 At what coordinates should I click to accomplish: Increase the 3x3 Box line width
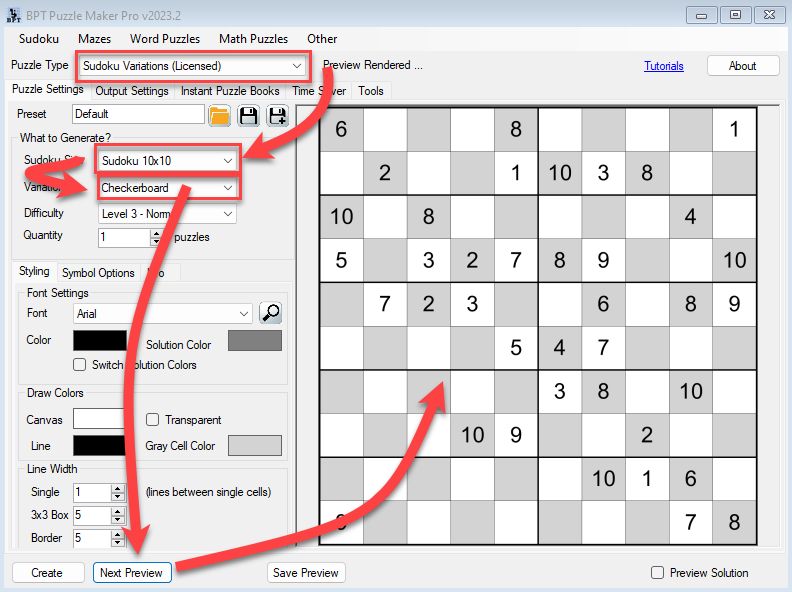pyautogui.click(x=117, y=511)
